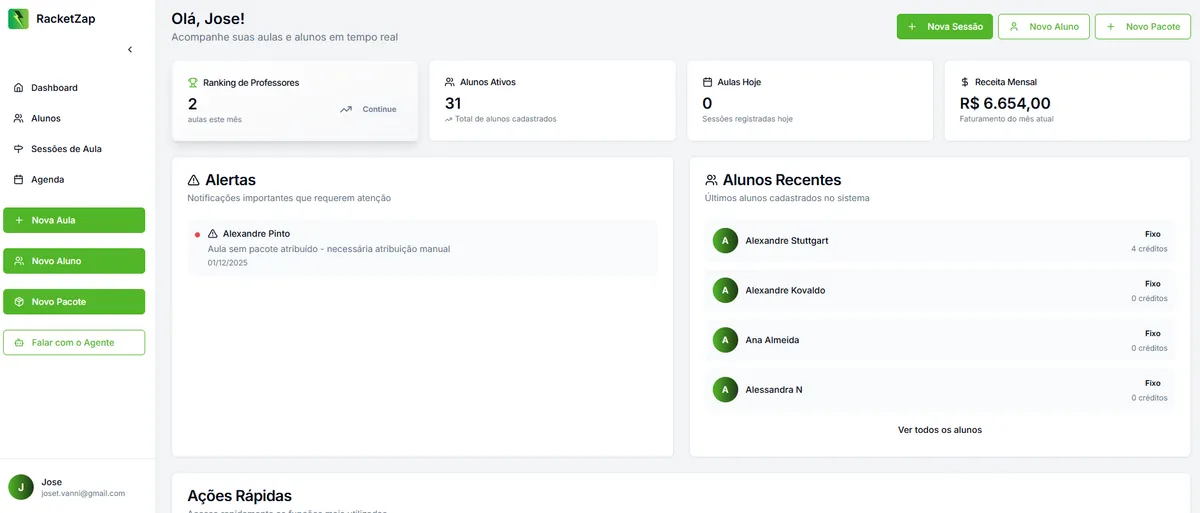1200x513 pixels.
Task: Open Falar com o Agente chat
Action: tap(74, 342)
